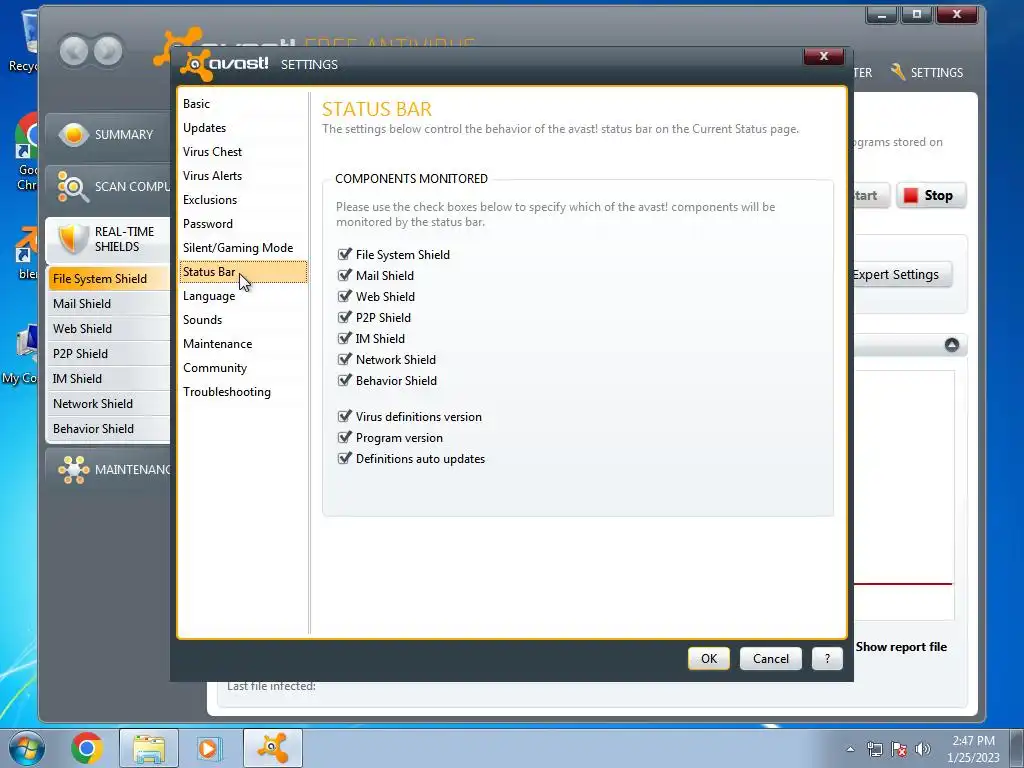Click the main window back navigation arrow
The width and height of the screenshot is (1024, 768).
point(73,51)
